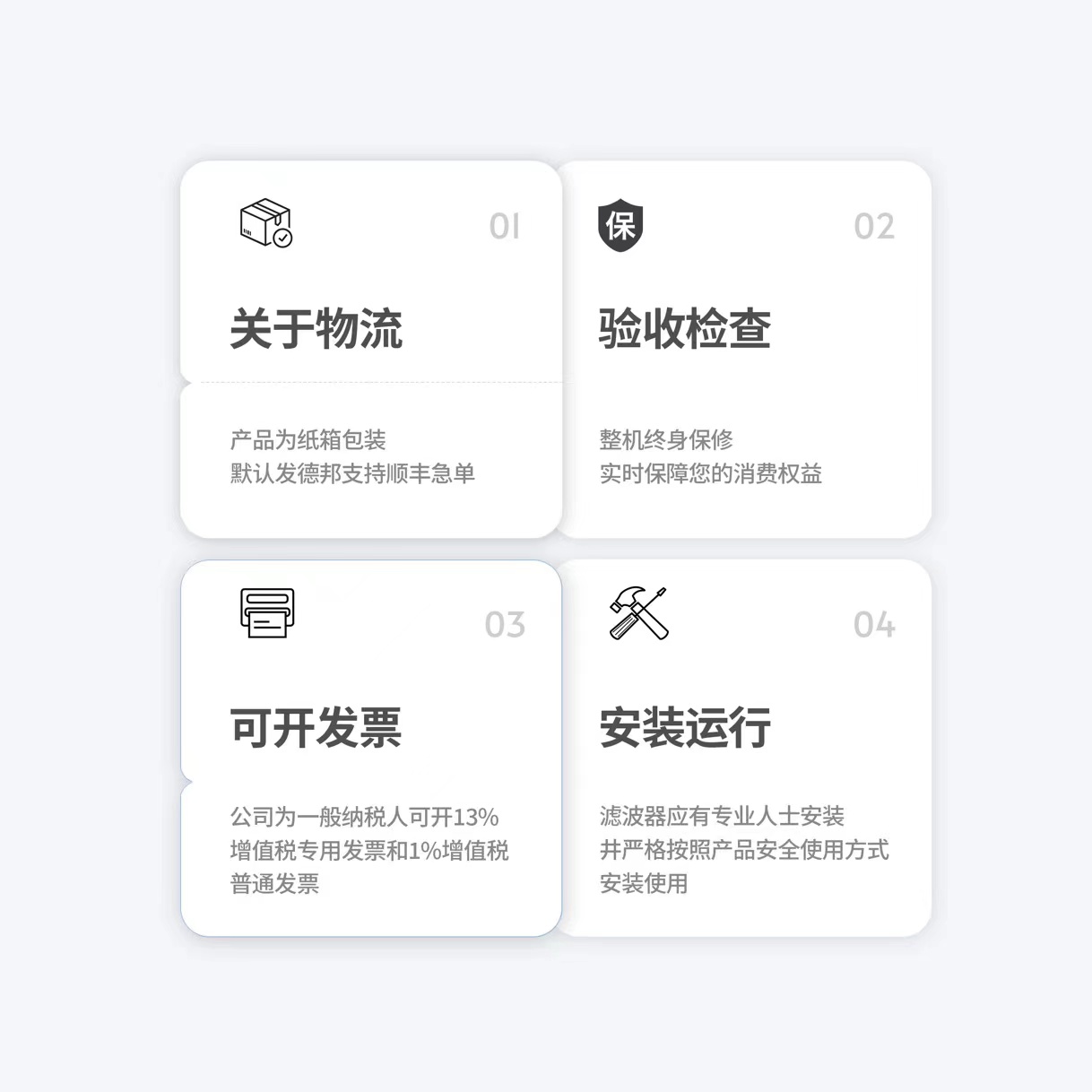Click the text 并严格按照产品安全使用方式
1092x1092 pixels.
tap(744, 850)
